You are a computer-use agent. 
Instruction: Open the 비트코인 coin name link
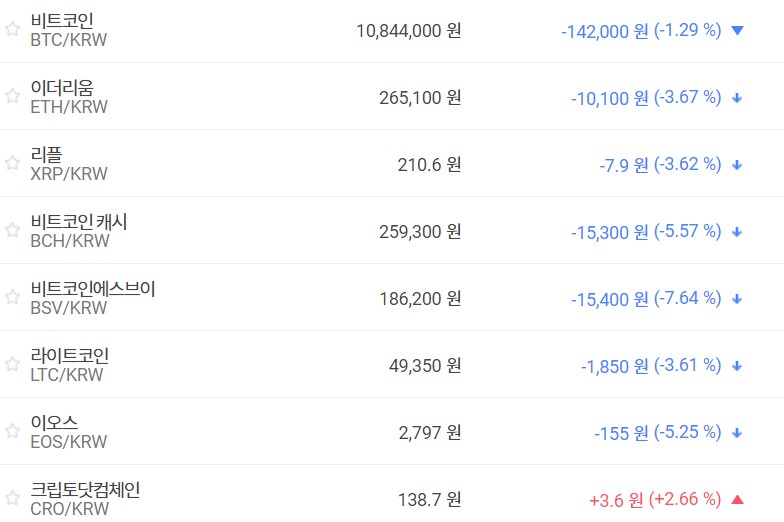coord(62,21)
